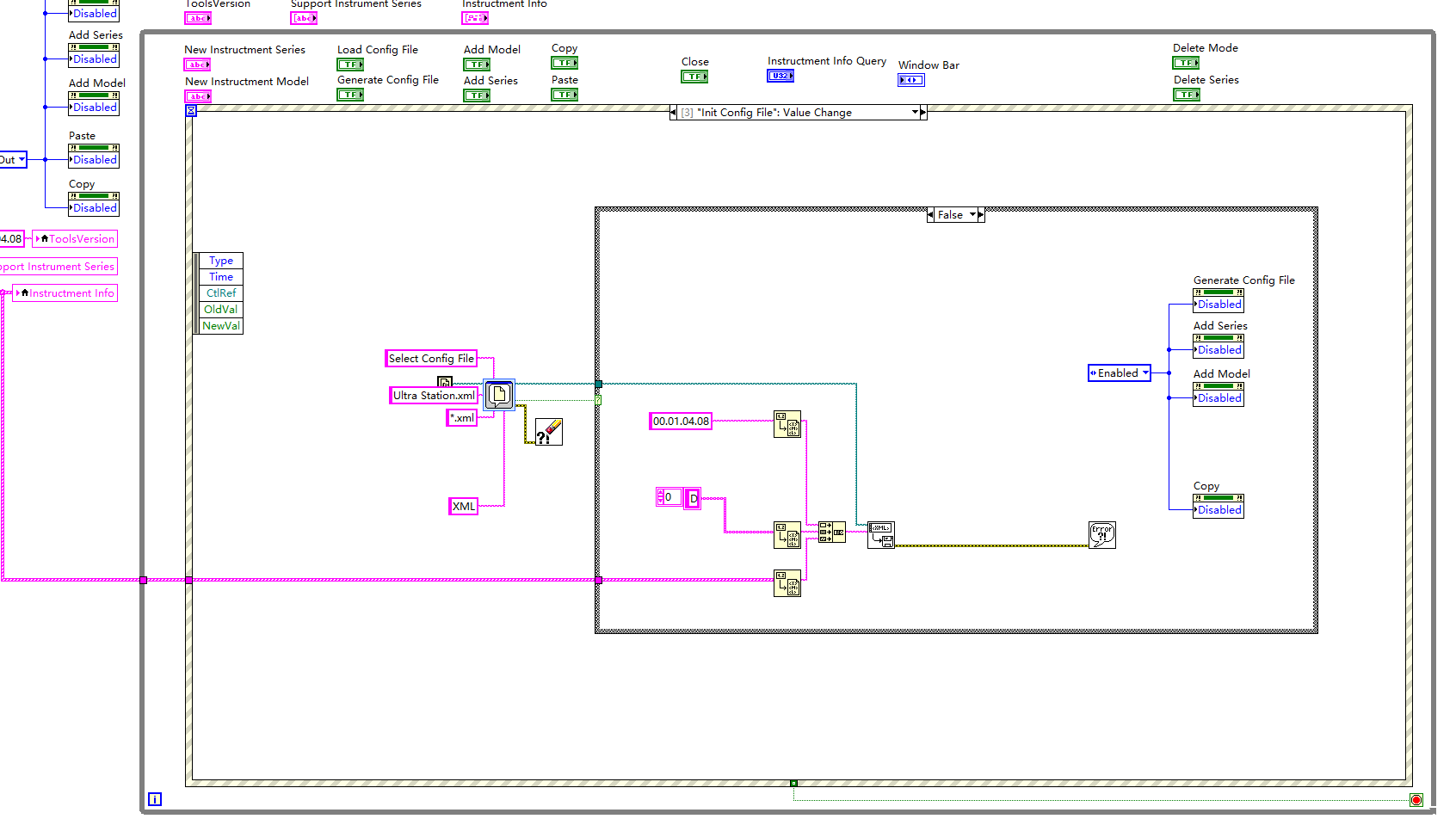Select Flatten To XML node beside version string
The width and height of the screenshot is (1456, 825).
(x=787, y=424)
